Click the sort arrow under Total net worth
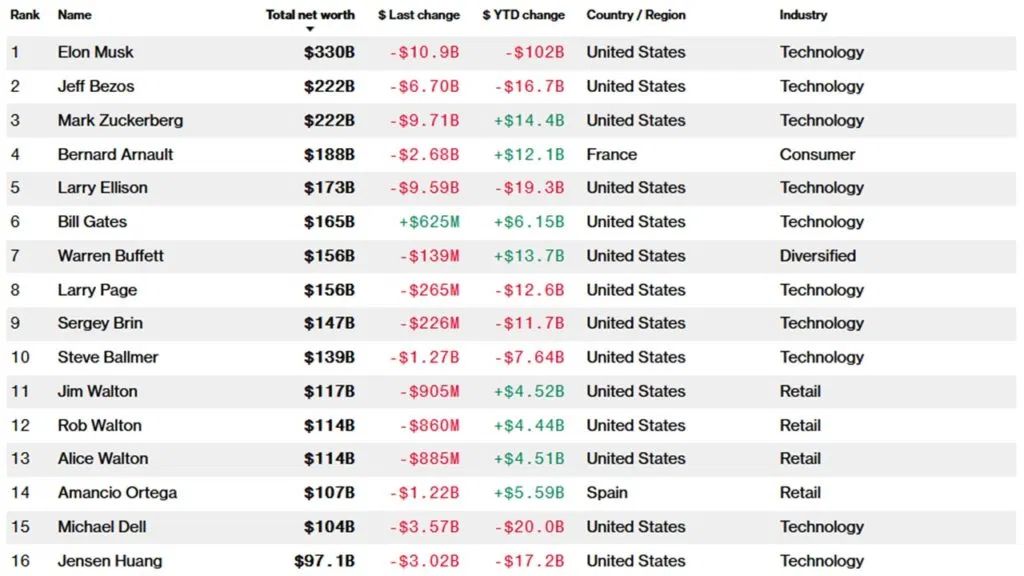Viewport: 1024px width, 576px height. (310, 29)
